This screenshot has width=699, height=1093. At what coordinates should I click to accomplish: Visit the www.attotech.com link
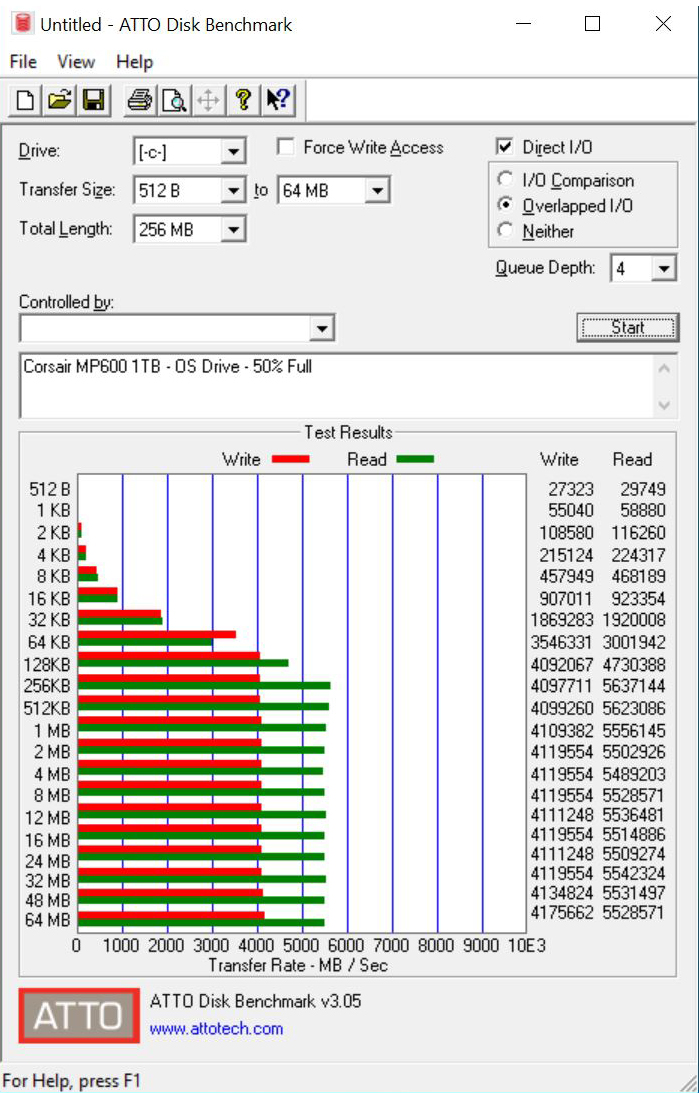click(216, 1028)
